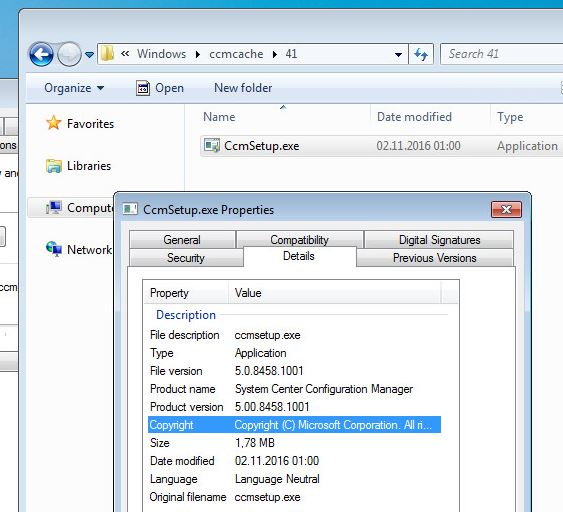Image resolution: width=563 pixels, height=512 pixels.
Task: Create a New folder from toolbar
Action: pyautogui.click(x=243, y=88)
